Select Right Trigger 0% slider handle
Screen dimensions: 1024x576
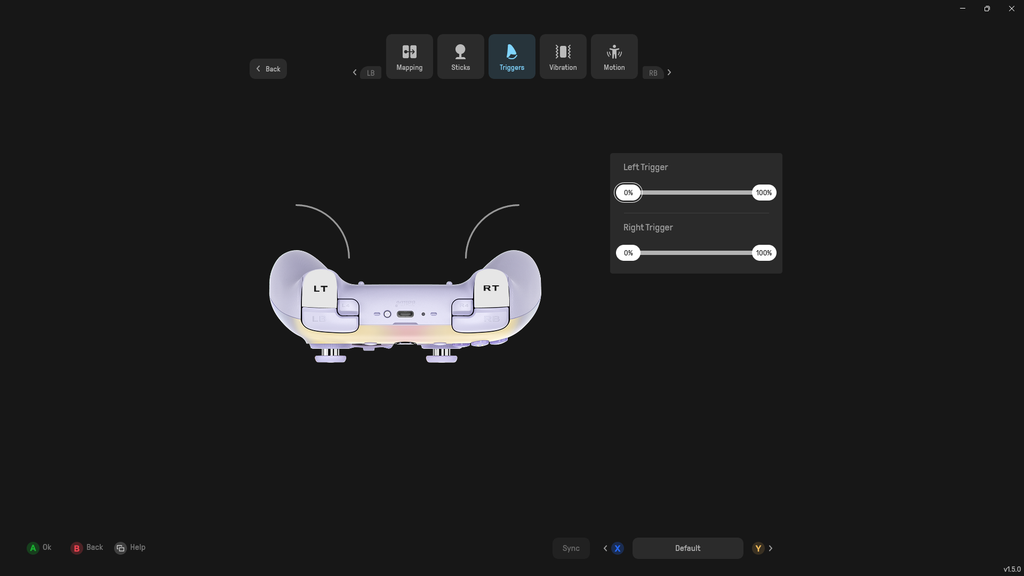point(628,253)
